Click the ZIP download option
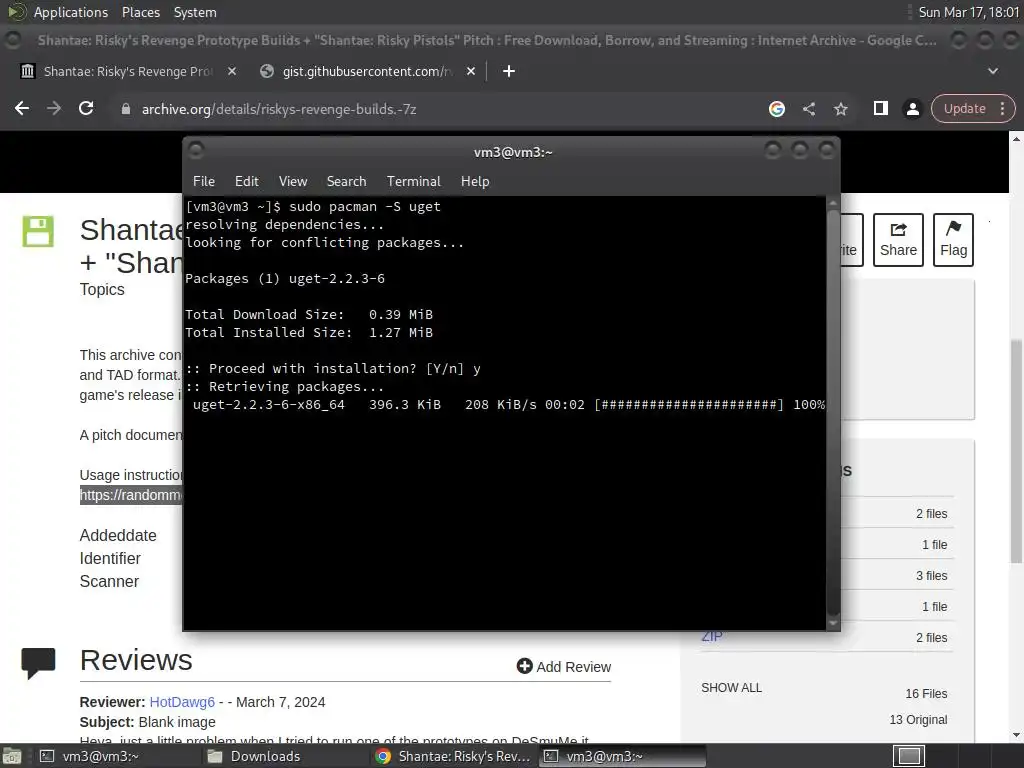 (712, 637)
